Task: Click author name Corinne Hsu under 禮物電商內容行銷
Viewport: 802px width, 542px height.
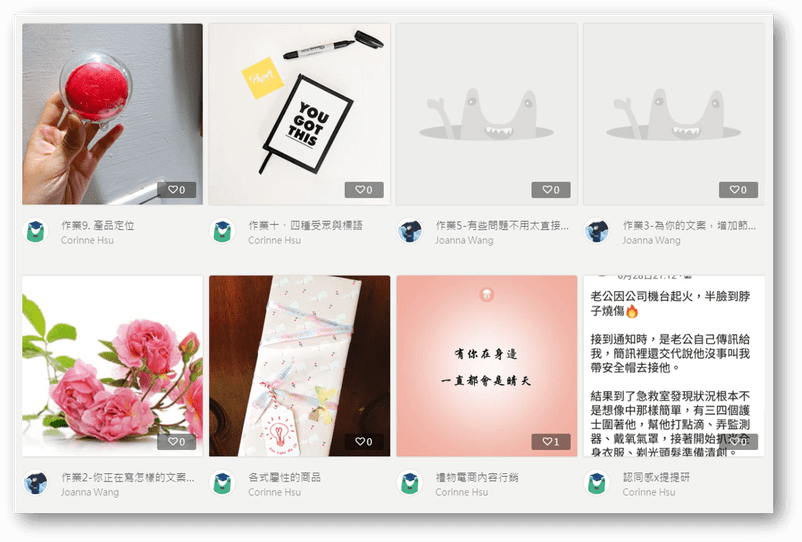Action: (x=461, y=492)
